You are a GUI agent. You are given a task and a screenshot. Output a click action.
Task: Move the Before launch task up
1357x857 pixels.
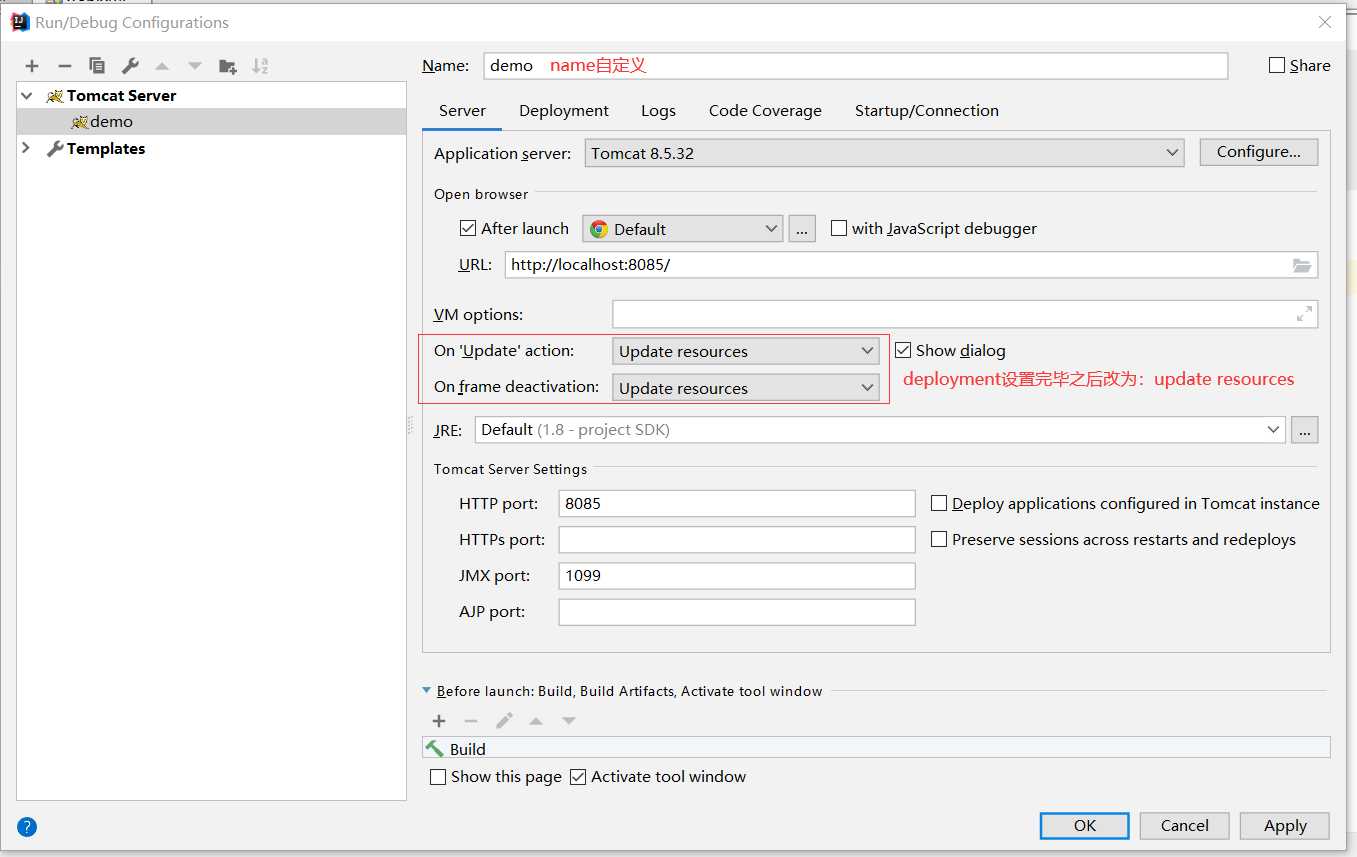[x=536, y=721]
